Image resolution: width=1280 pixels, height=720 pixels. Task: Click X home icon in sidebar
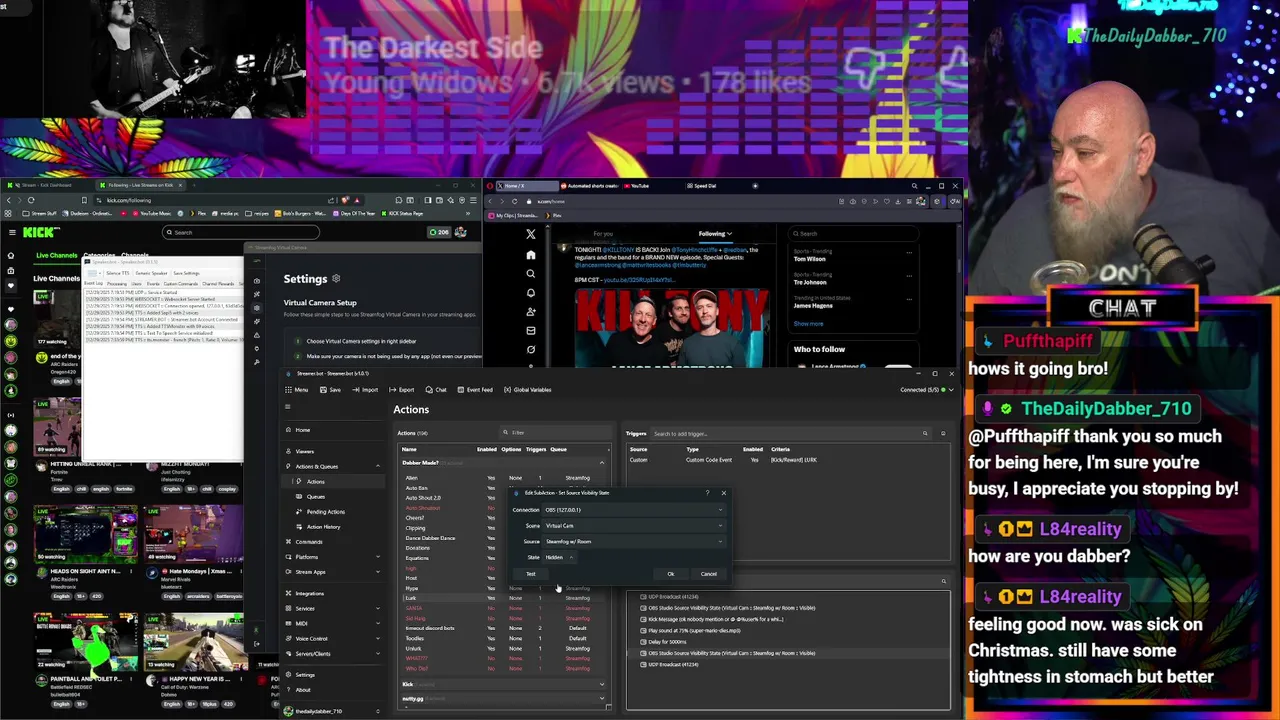point(531,255)
